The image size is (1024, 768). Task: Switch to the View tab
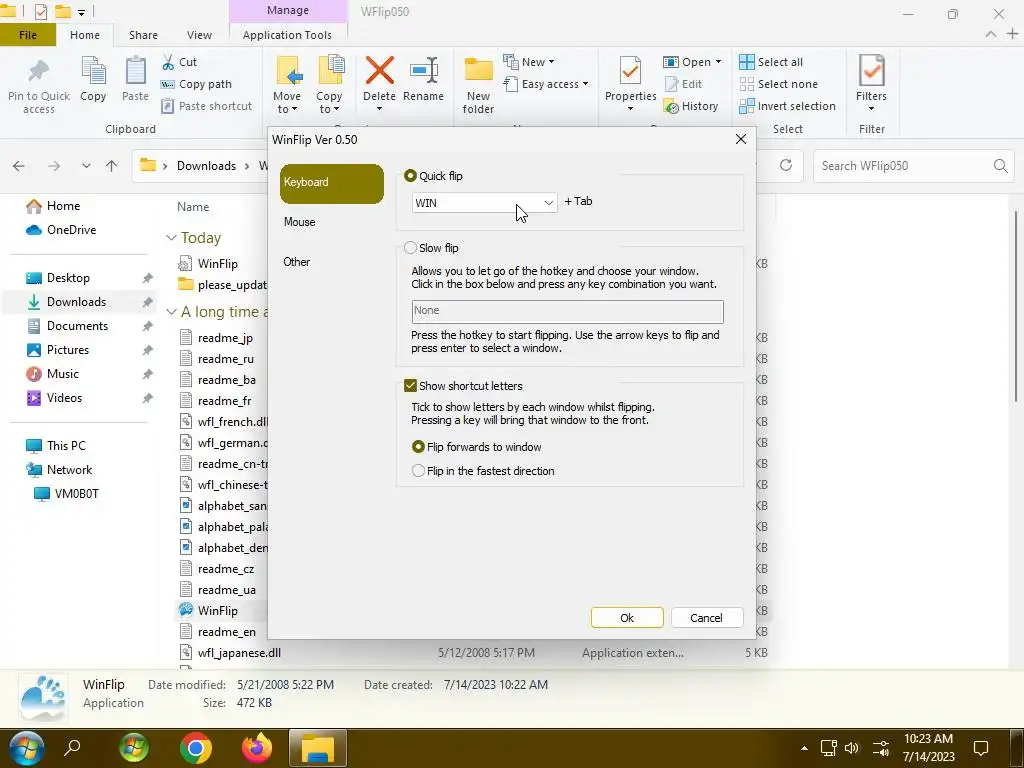coord(199,35)
